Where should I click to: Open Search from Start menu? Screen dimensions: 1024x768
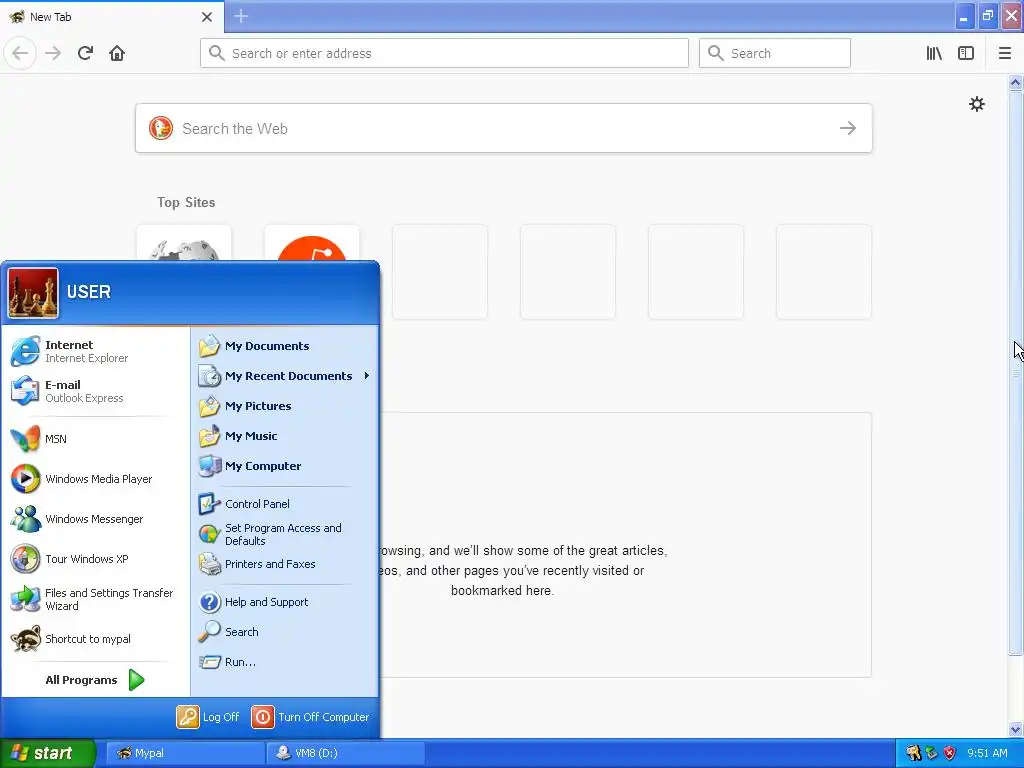tap(284, 632)
